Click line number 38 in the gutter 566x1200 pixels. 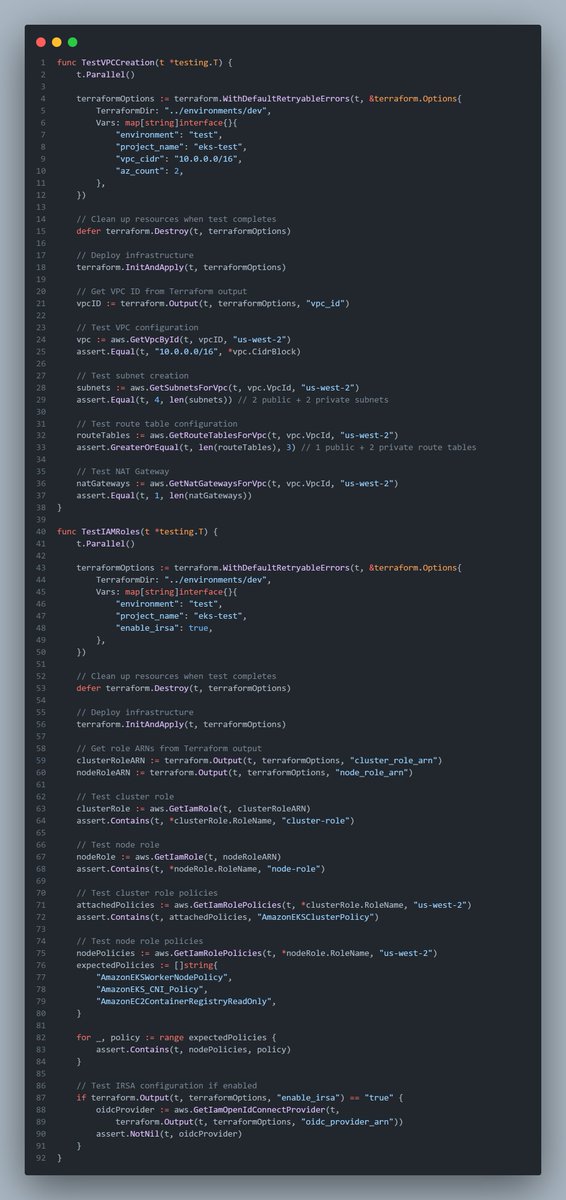41,507
